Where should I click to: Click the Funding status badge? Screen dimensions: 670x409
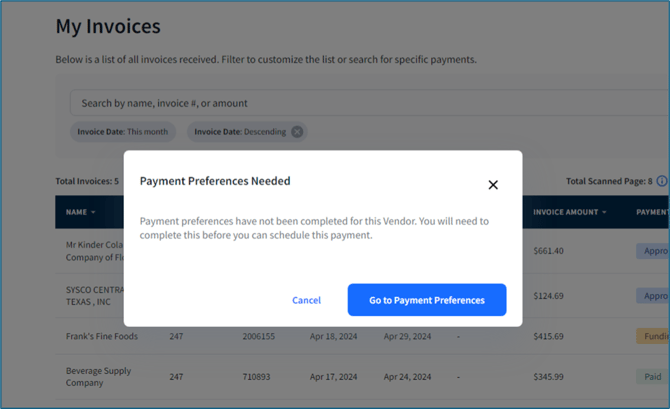652,337
